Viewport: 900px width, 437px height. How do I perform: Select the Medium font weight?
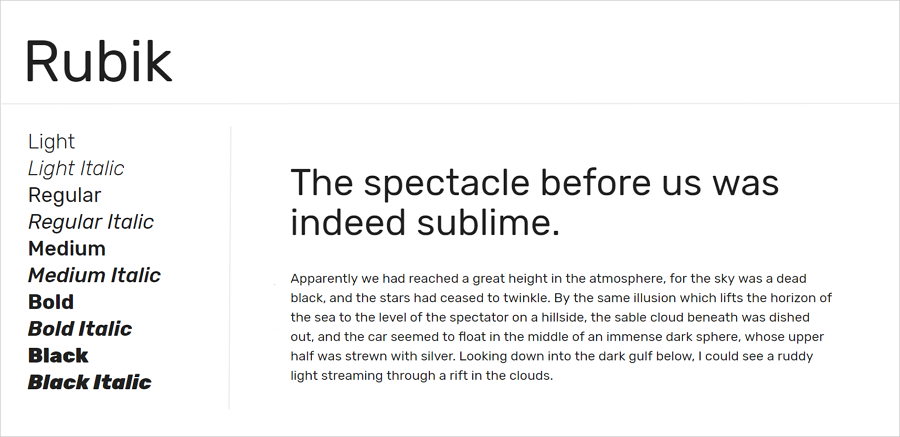67,249
